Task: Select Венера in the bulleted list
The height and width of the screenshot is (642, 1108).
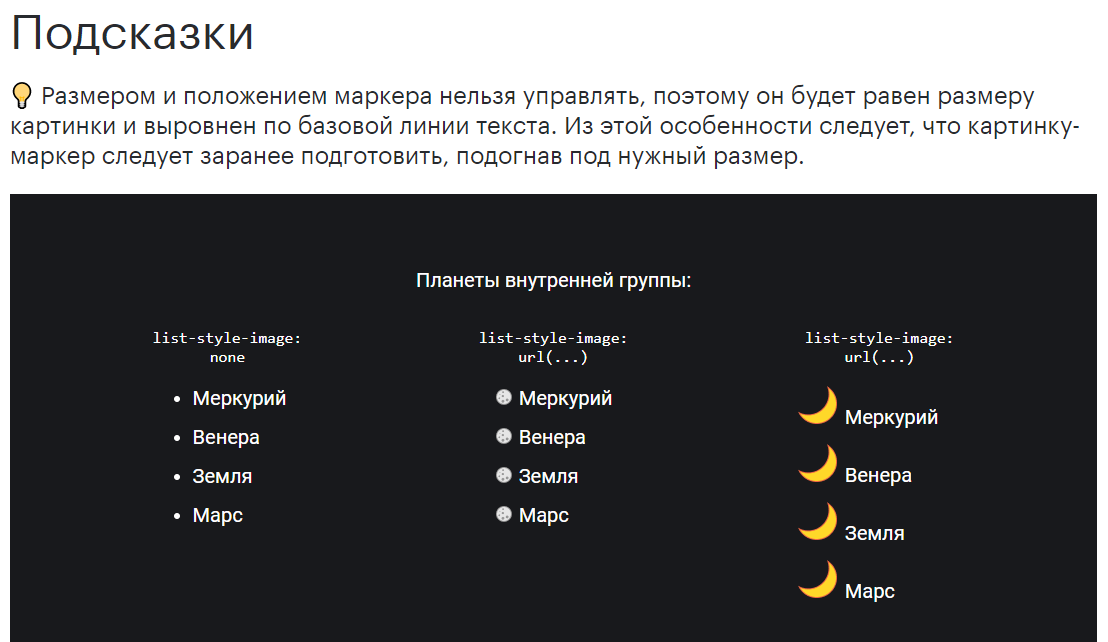Action: 226,437
